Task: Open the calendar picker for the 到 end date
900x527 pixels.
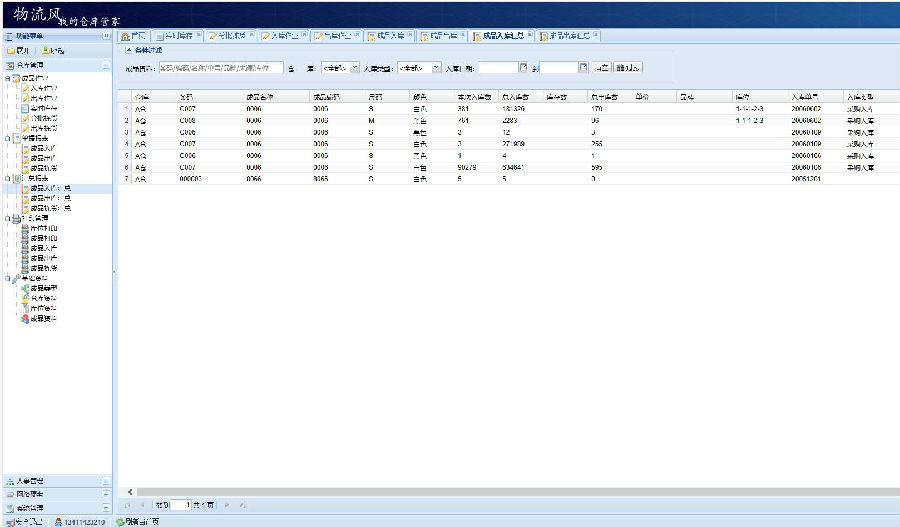Action: pos(583,68)
